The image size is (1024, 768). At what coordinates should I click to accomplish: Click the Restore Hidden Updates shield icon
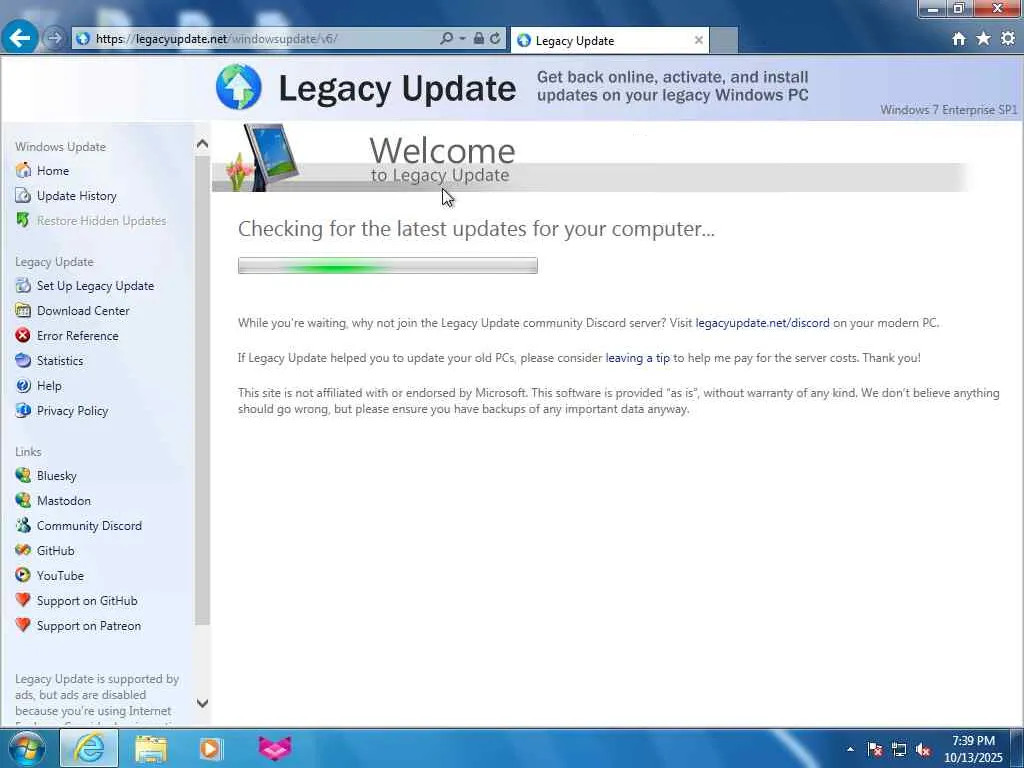[24, 220]
